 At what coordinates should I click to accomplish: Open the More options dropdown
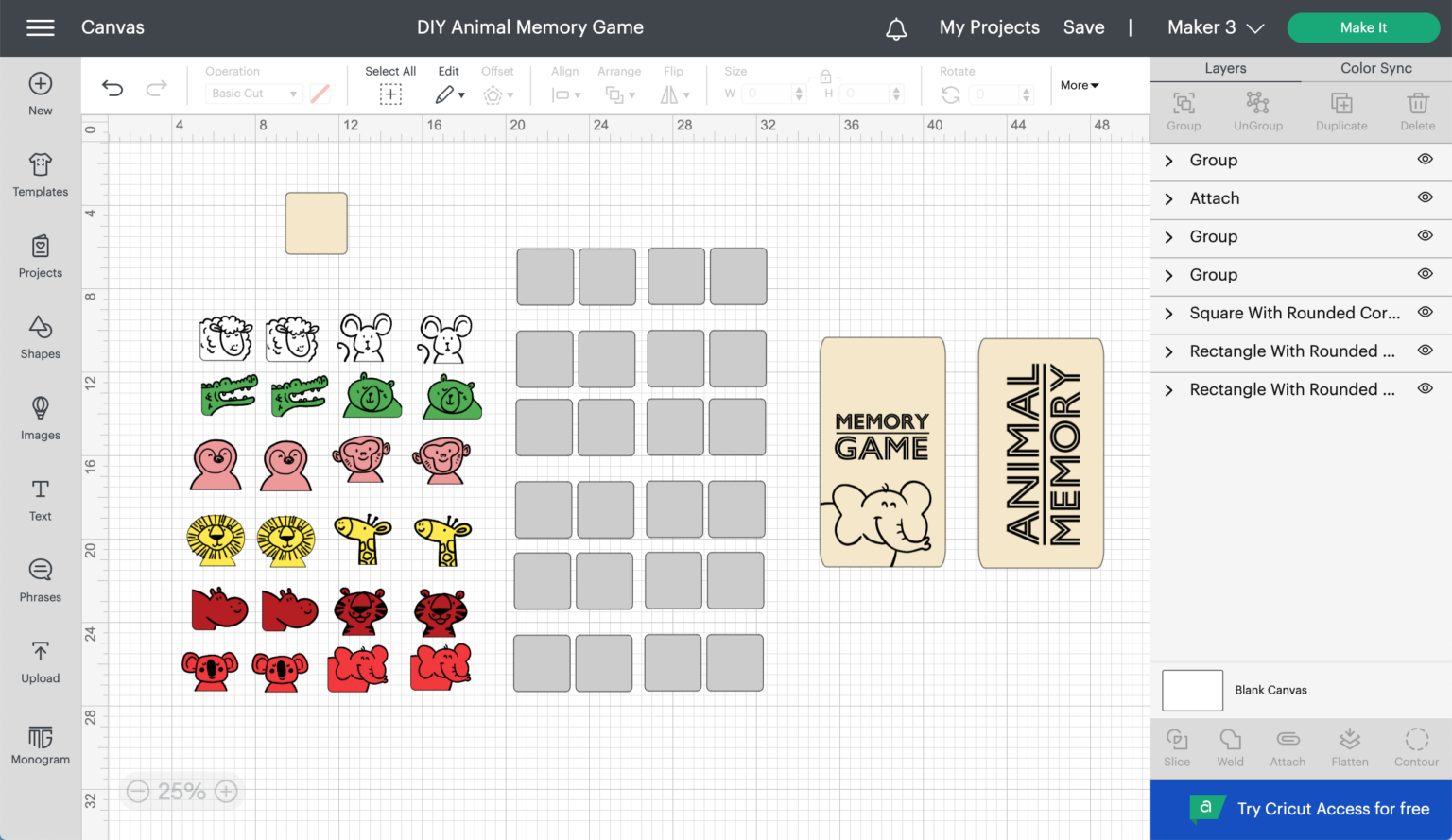[1079, 85]
